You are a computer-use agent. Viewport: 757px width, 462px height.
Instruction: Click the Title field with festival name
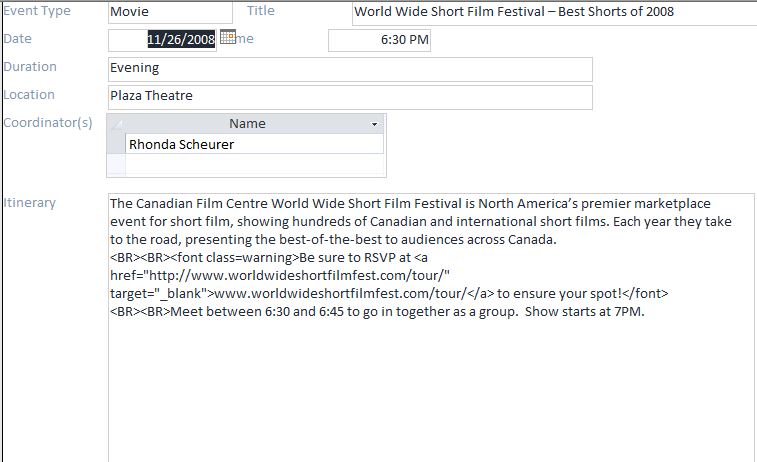[553, 12]
